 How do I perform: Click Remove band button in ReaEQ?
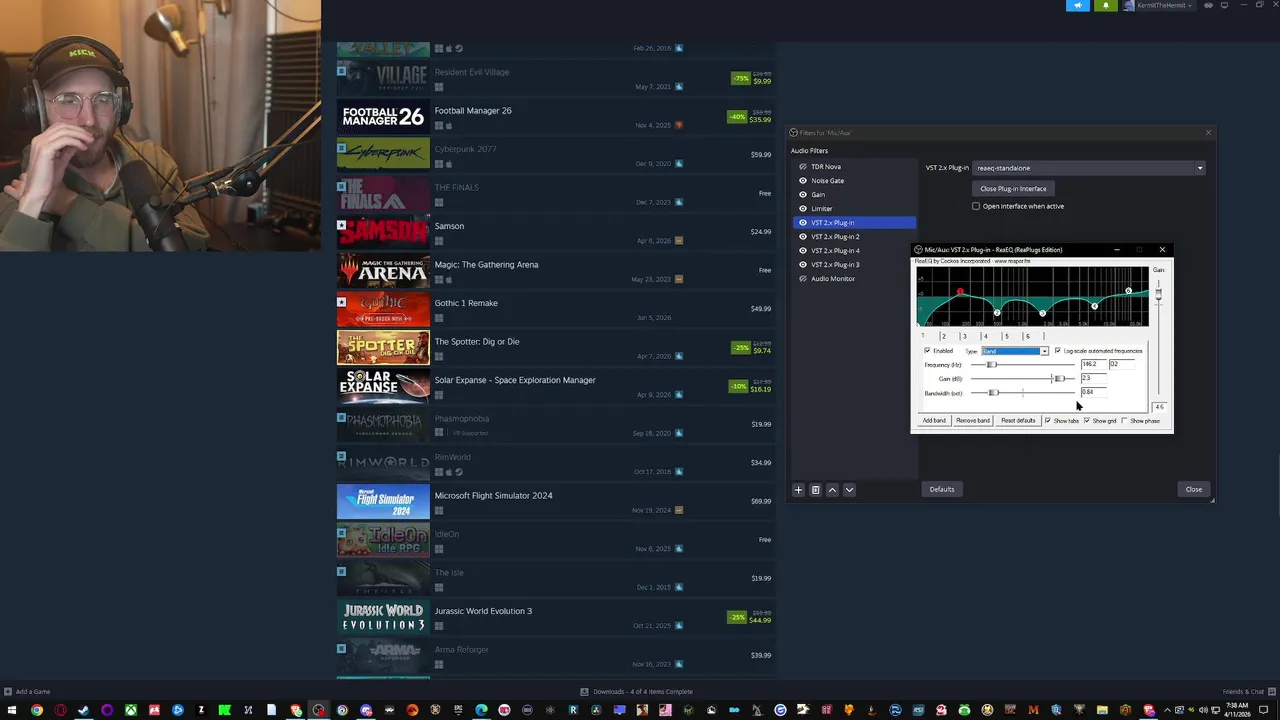[x=972, y=421]
